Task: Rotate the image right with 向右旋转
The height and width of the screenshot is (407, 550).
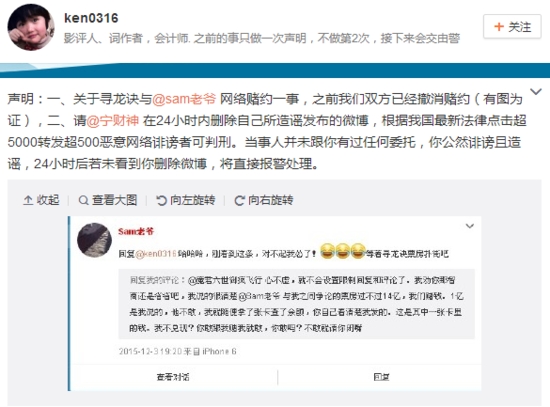Action: pyautogui.click(x=264, y=200)
